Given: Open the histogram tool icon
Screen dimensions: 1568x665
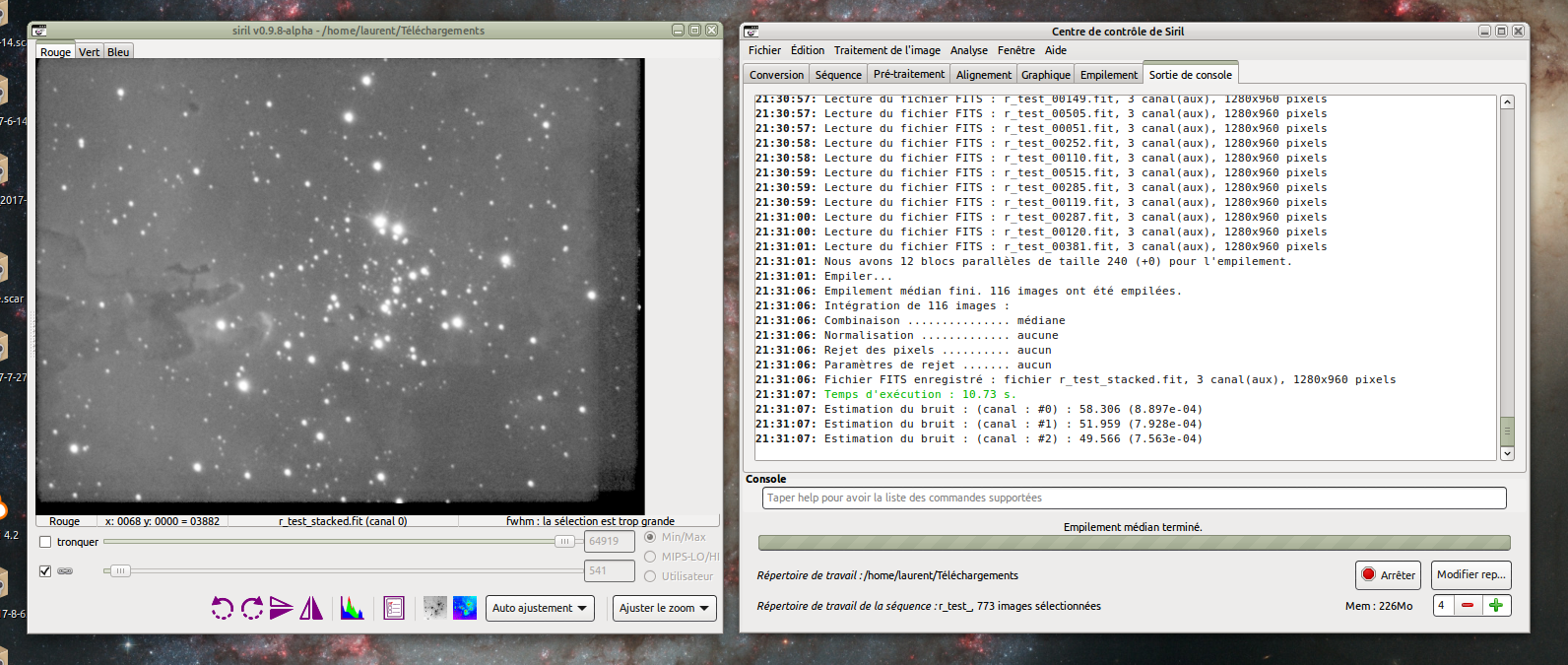Looking at the screenshot, I should 352,608.
